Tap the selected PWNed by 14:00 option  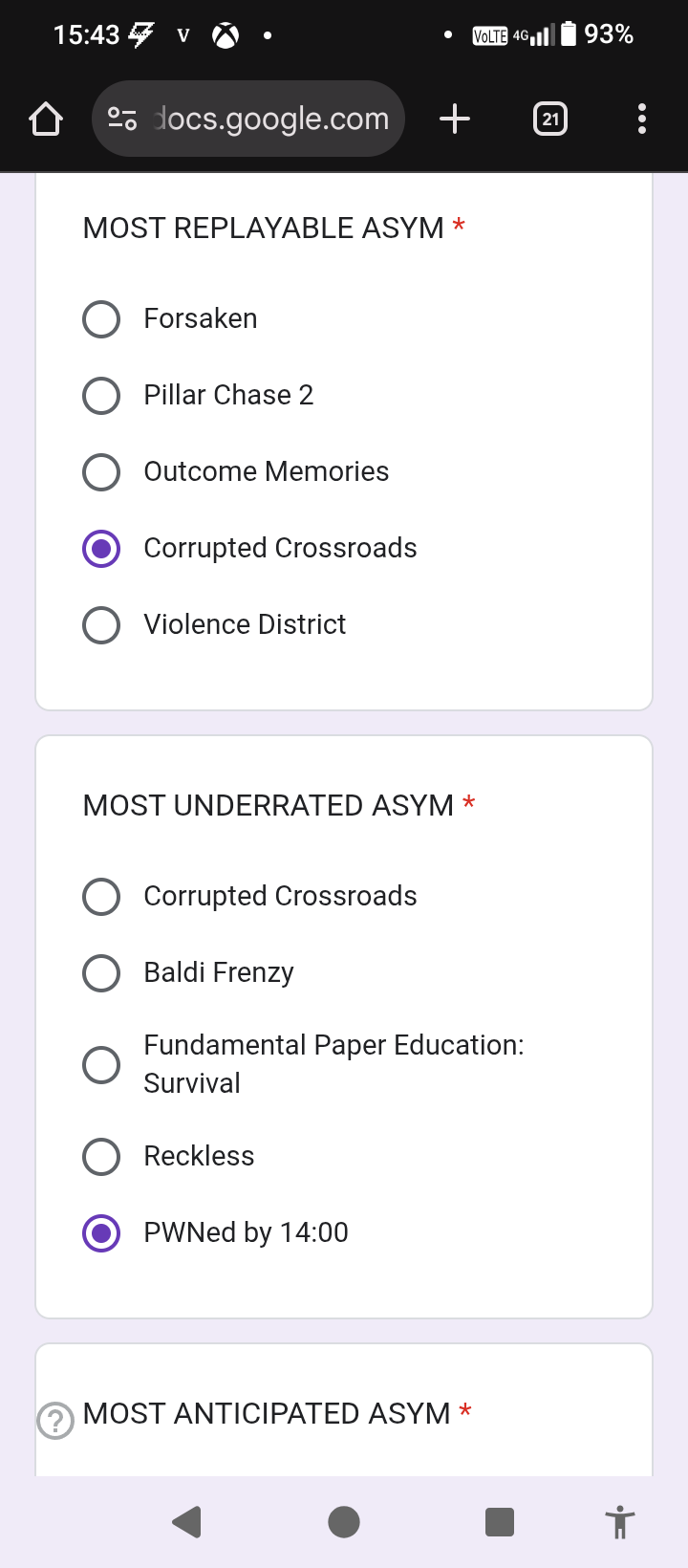[x=101, y=1233]
